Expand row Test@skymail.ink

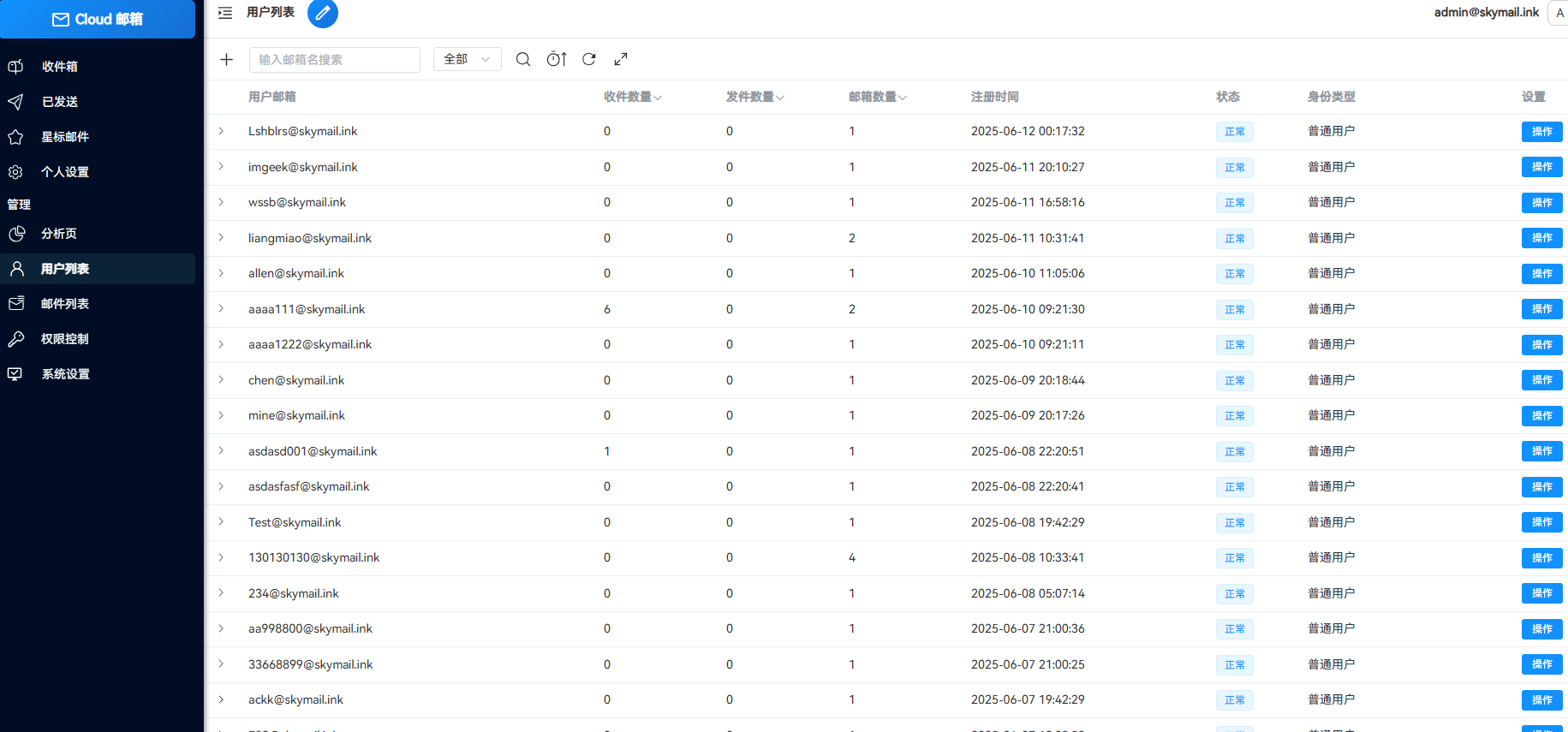point(221,521)
